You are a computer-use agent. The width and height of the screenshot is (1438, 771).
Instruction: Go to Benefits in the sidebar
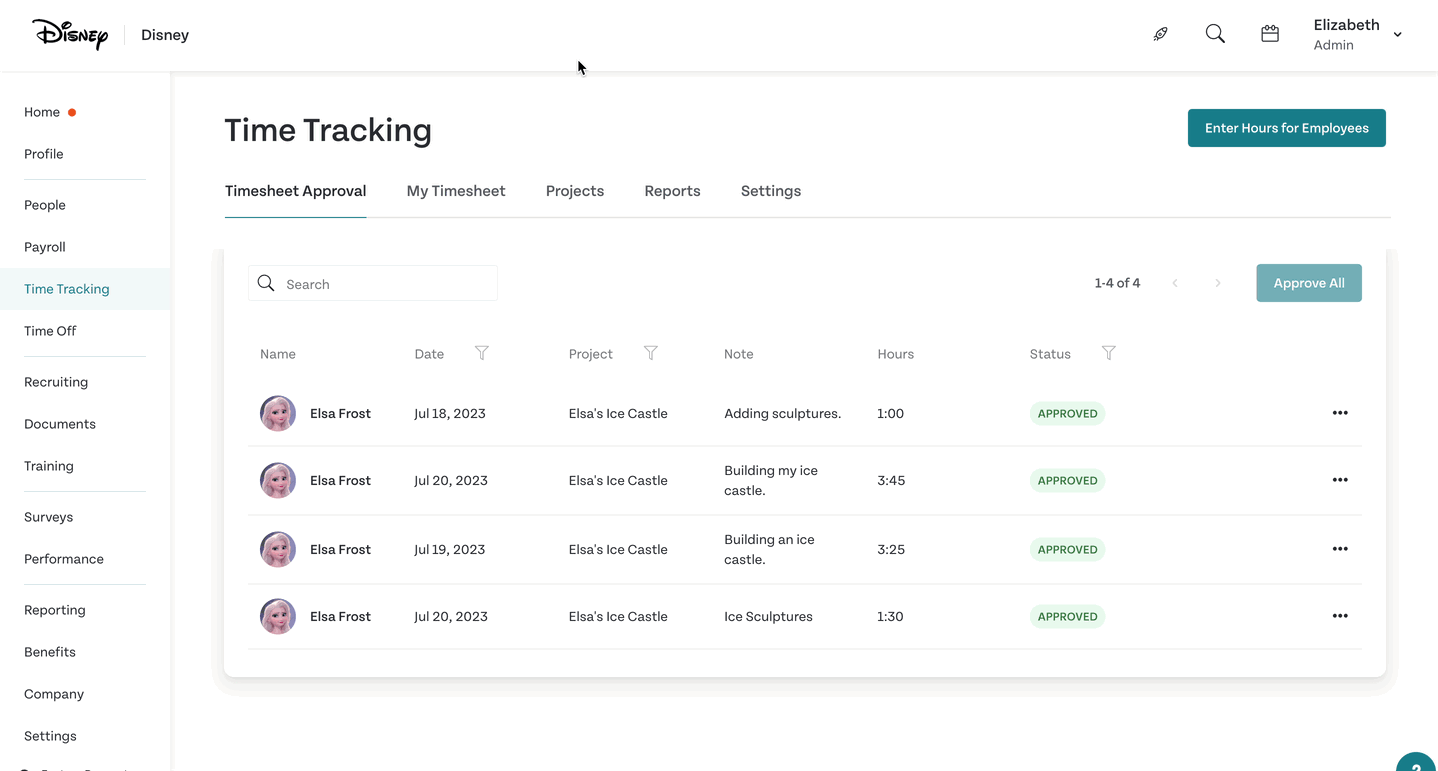pos(50,652)
